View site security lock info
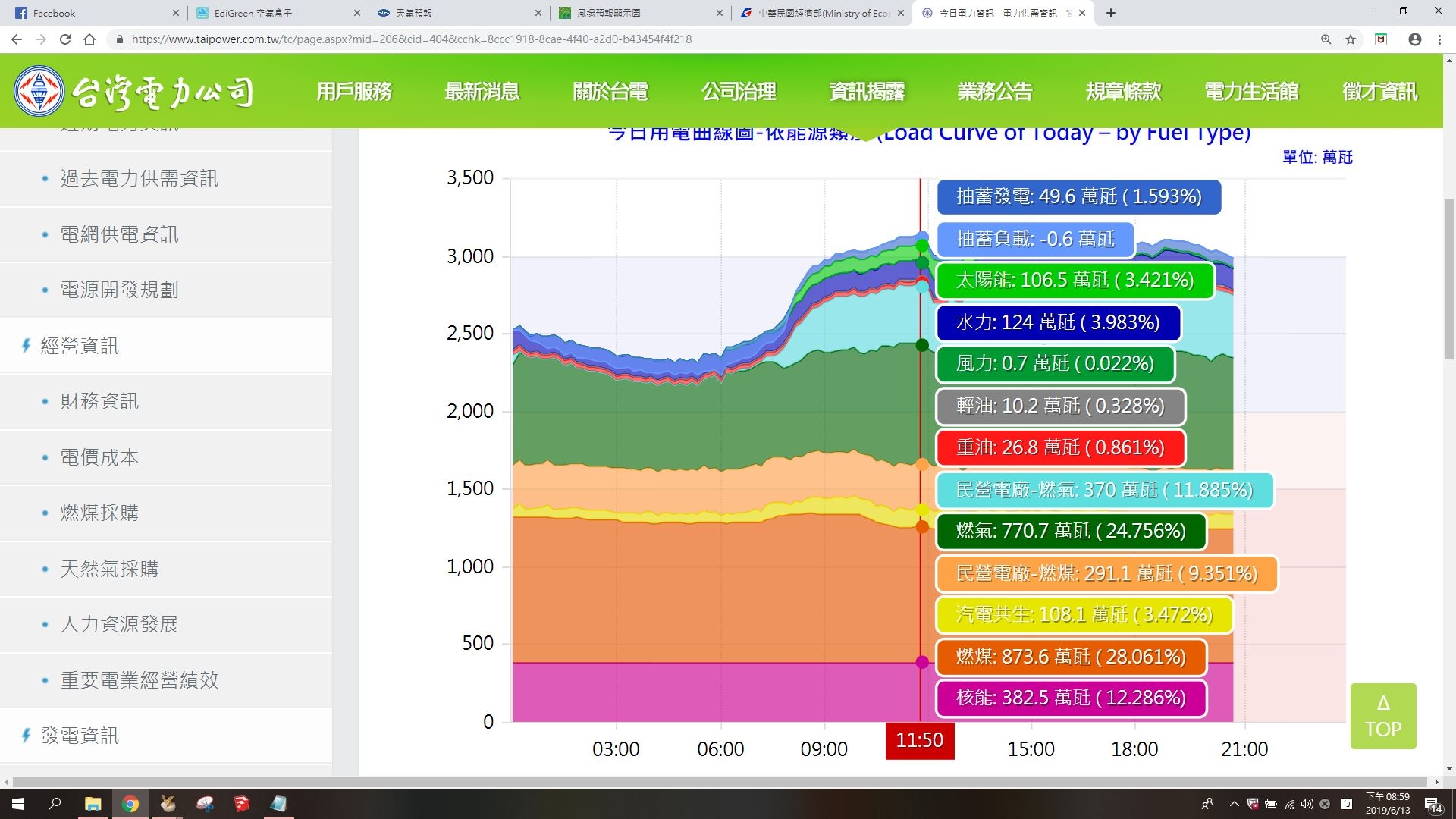The image size is (1456, 819). tap(119, 39)
